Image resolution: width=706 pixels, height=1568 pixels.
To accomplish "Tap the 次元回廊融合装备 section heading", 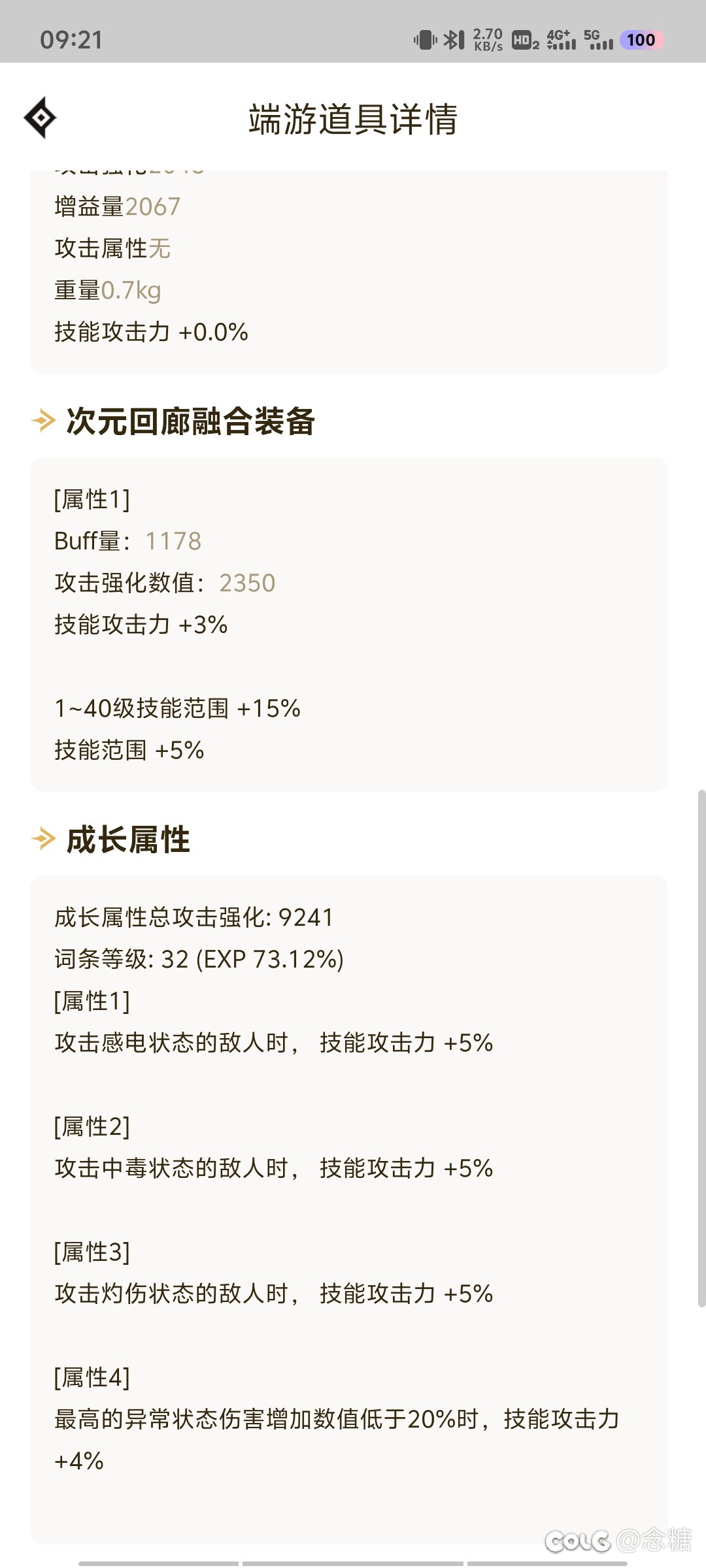I will 191,421.
